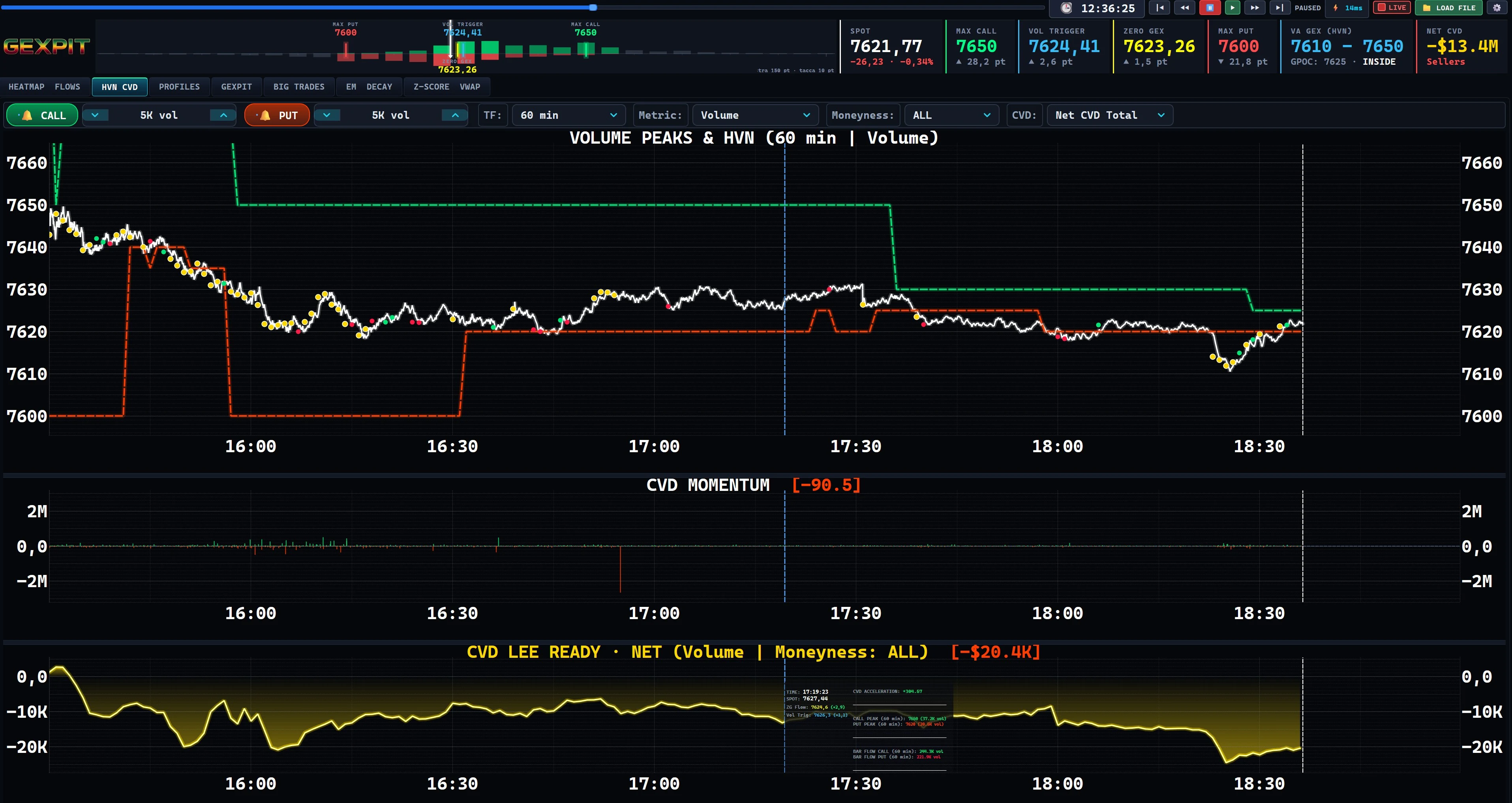Click the LOAD FILE button
The image size is (1512, 803).
pyautogui.click(x=1448, y=7)
